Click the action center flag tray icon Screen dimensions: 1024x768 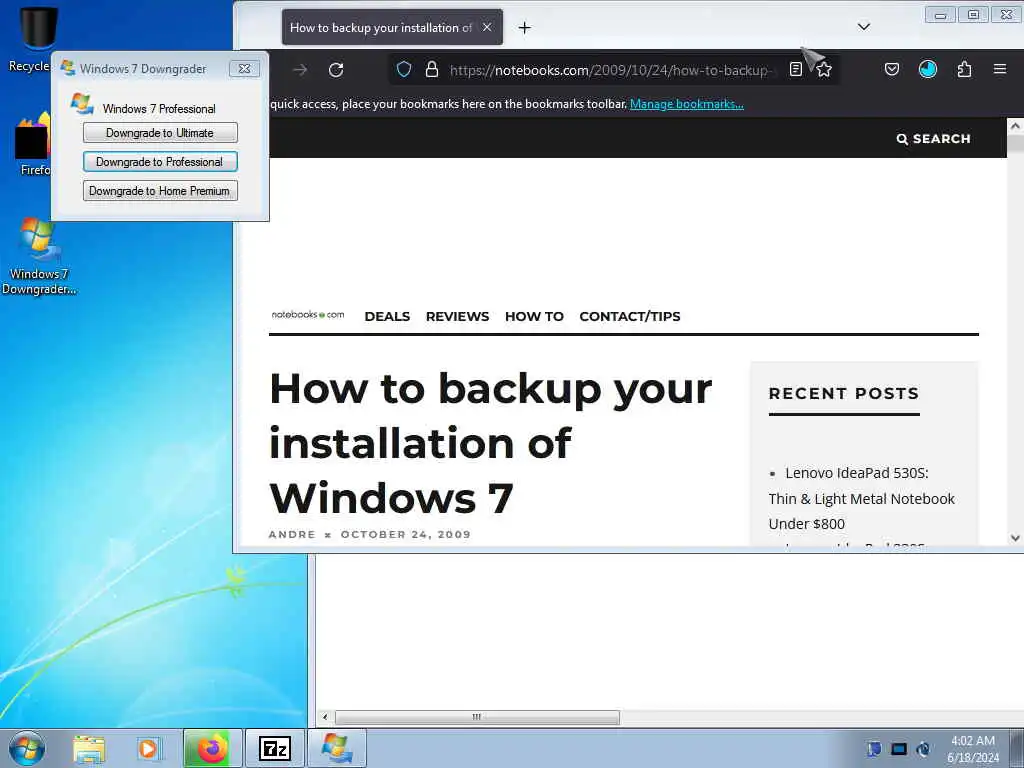(874, 749)
